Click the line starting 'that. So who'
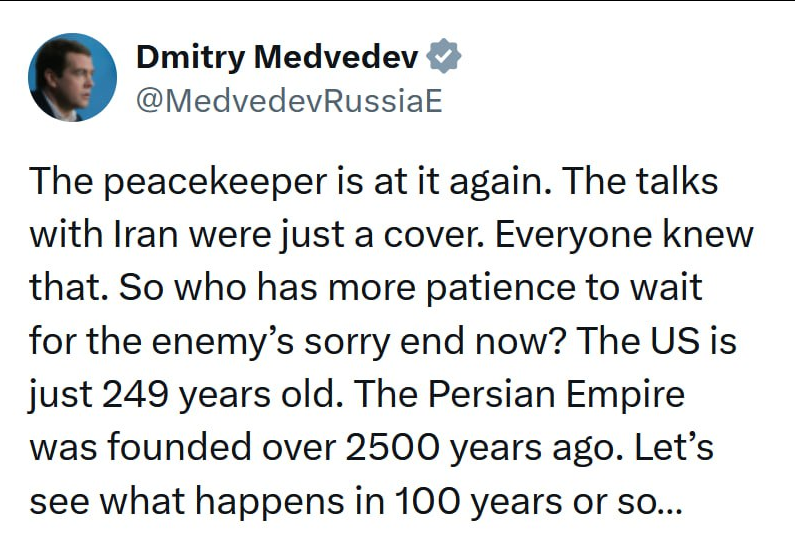The image size is (795, 558). tap(366, 288)
